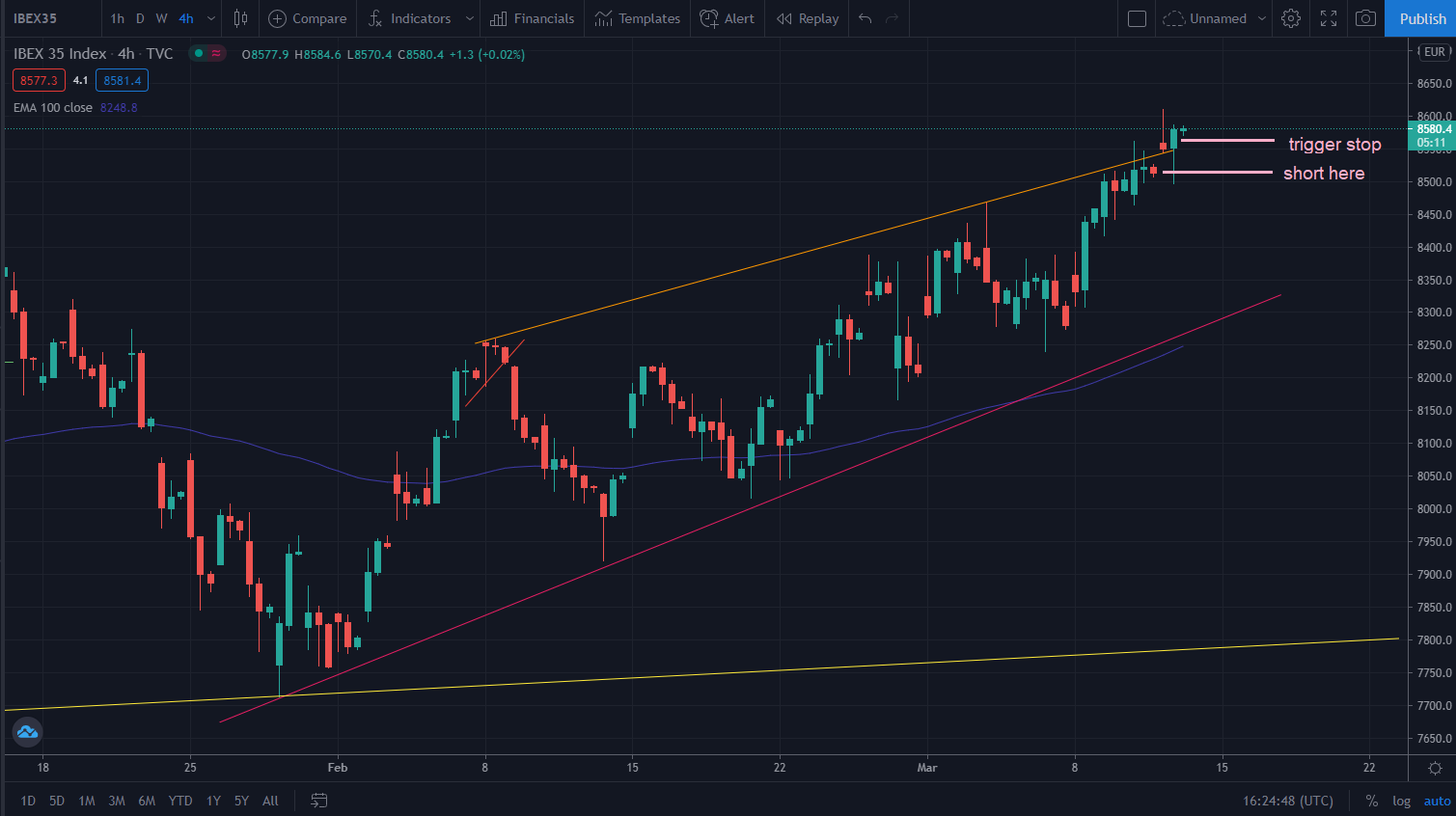Open the candlestick chart style selector
1456x816 pixels.
coord(241,18)
